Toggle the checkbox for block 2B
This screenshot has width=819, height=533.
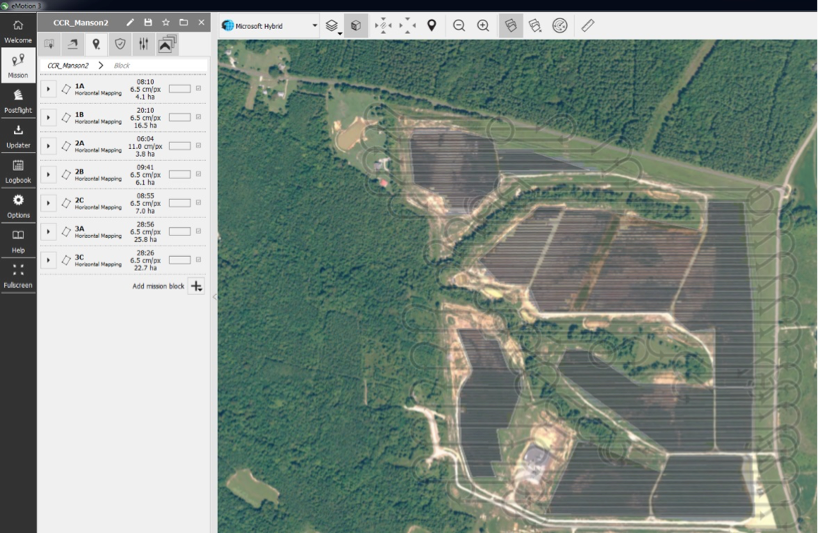point(198,174)
